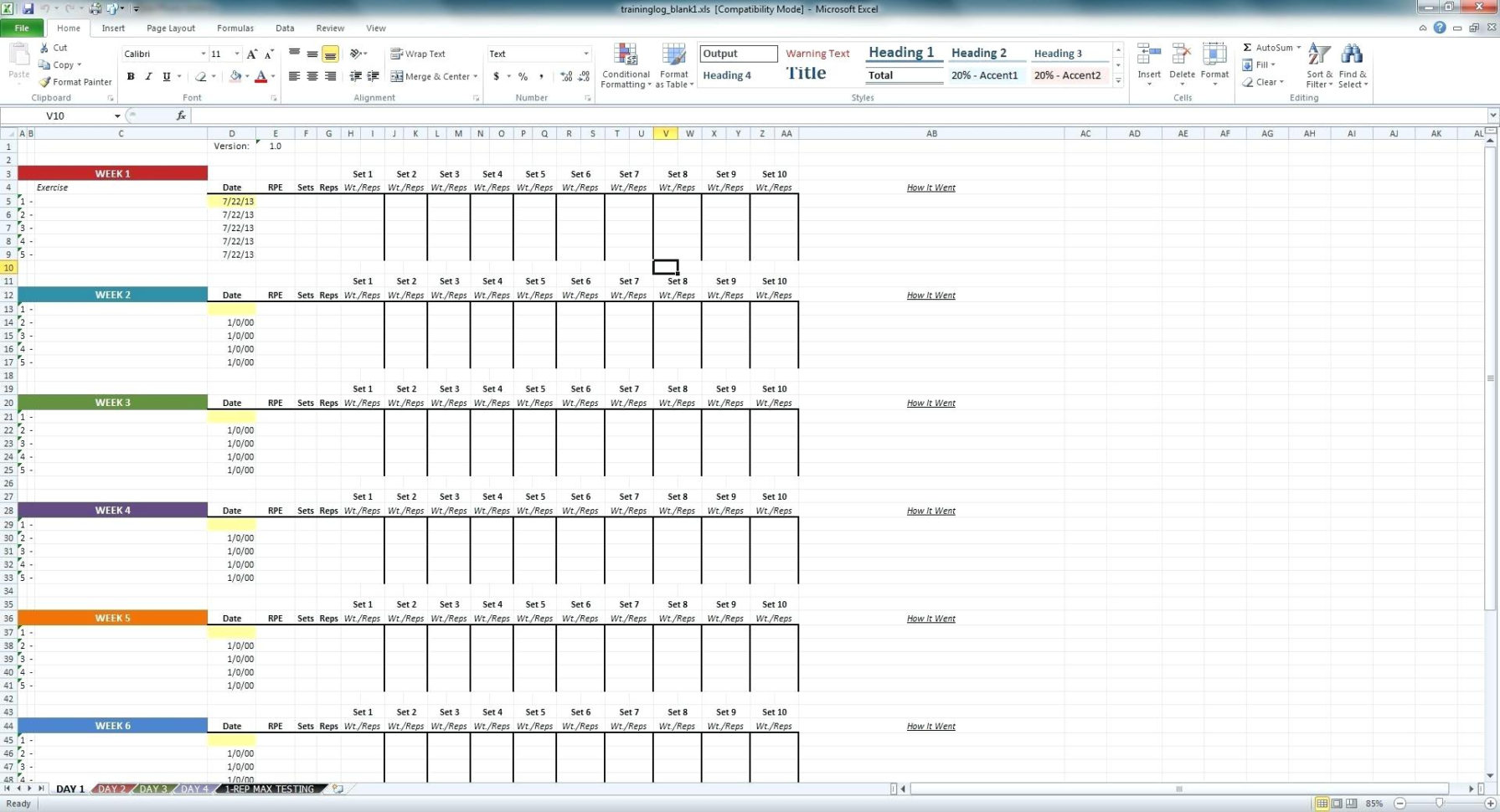1500x812 pixels.
Task: Open the number format dropdown showing Text
Action: tap(585, 54)
